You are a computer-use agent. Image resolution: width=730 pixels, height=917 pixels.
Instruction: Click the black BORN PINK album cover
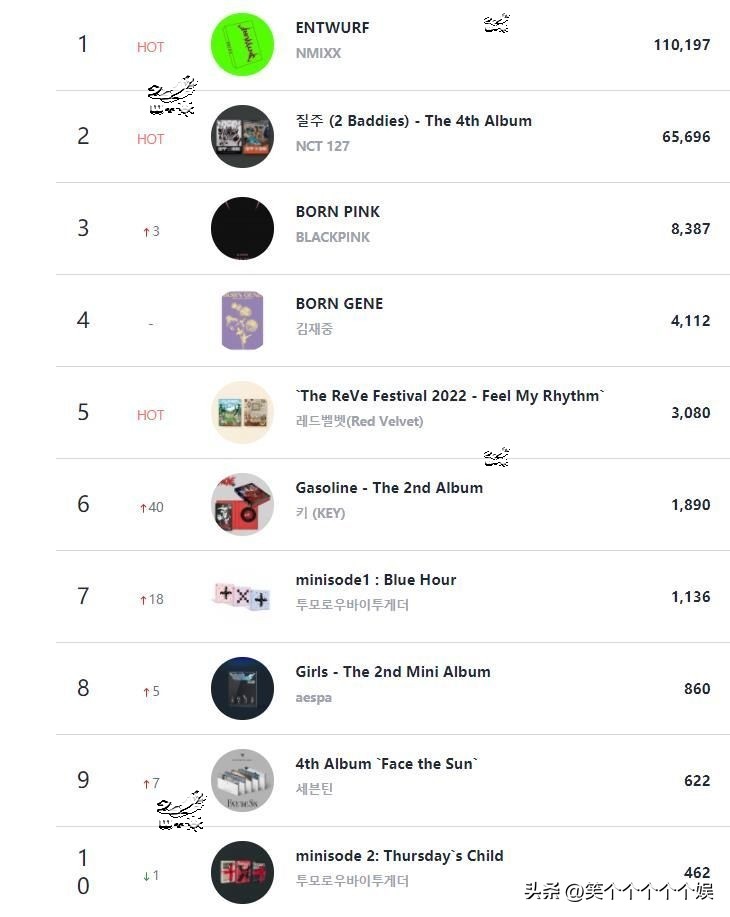click(x=242, y=228)
